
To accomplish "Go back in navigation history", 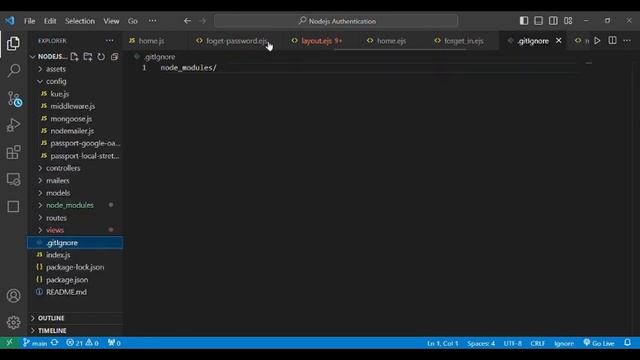I will click(x=187, y=21).
